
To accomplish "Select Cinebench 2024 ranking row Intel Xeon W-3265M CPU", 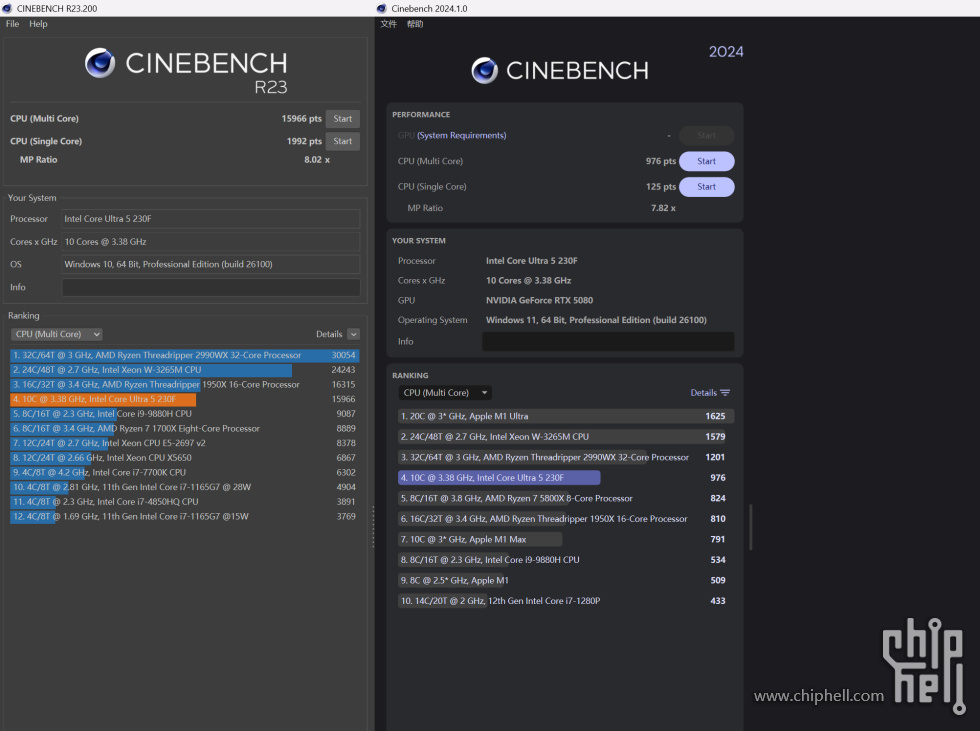I will coord(566,437).
